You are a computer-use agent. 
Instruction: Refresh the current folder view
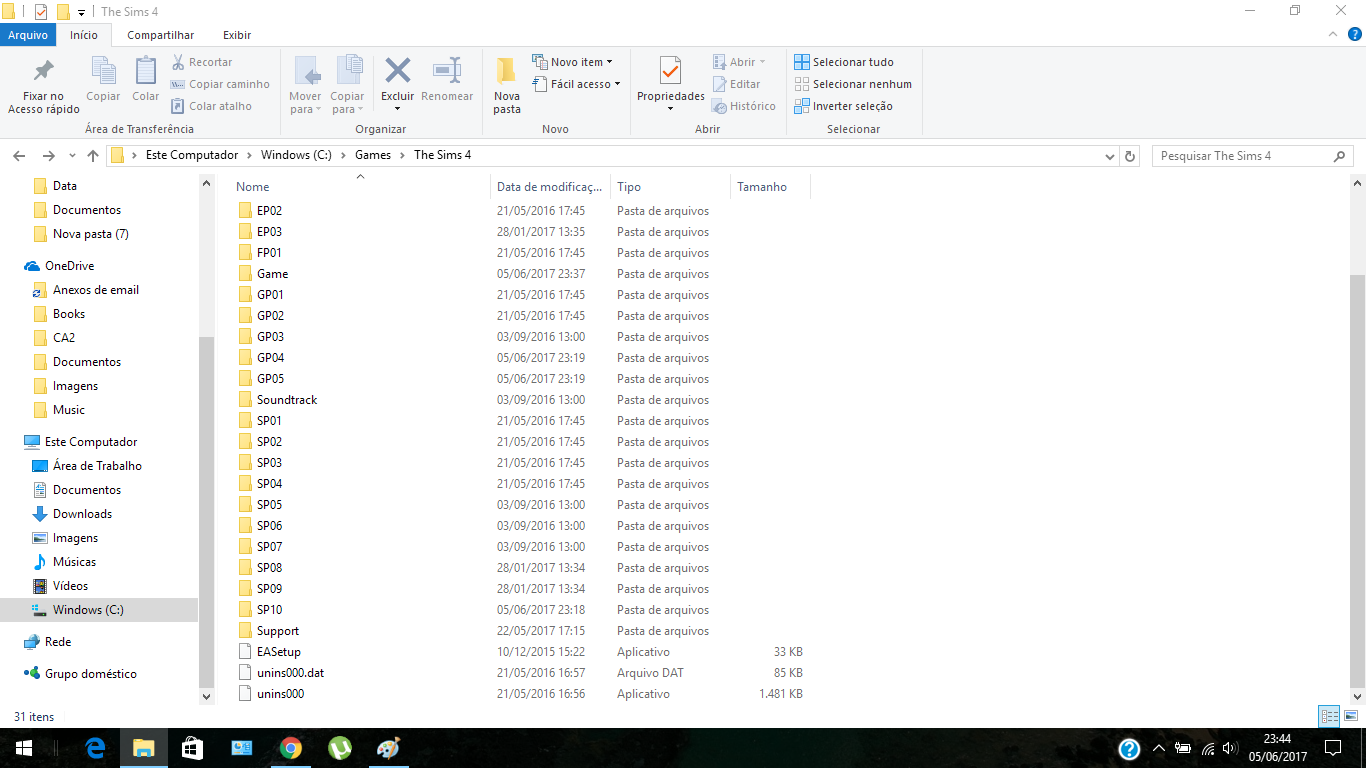tap(1130, 156)
